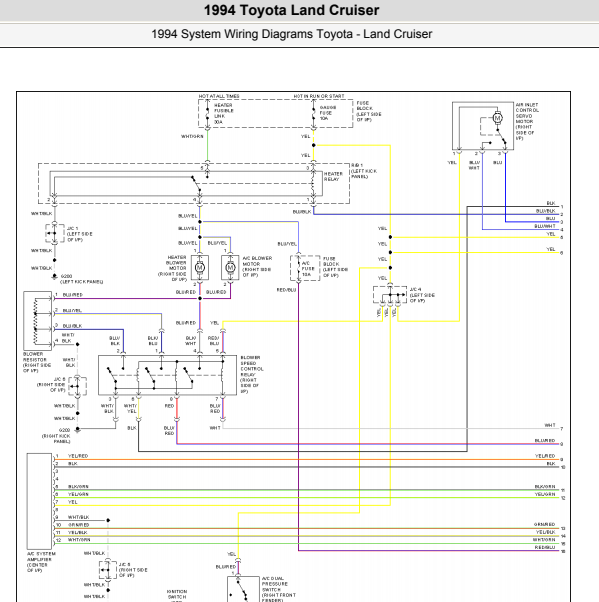Select the A/C fuse 10A symbol

point(299,268)
